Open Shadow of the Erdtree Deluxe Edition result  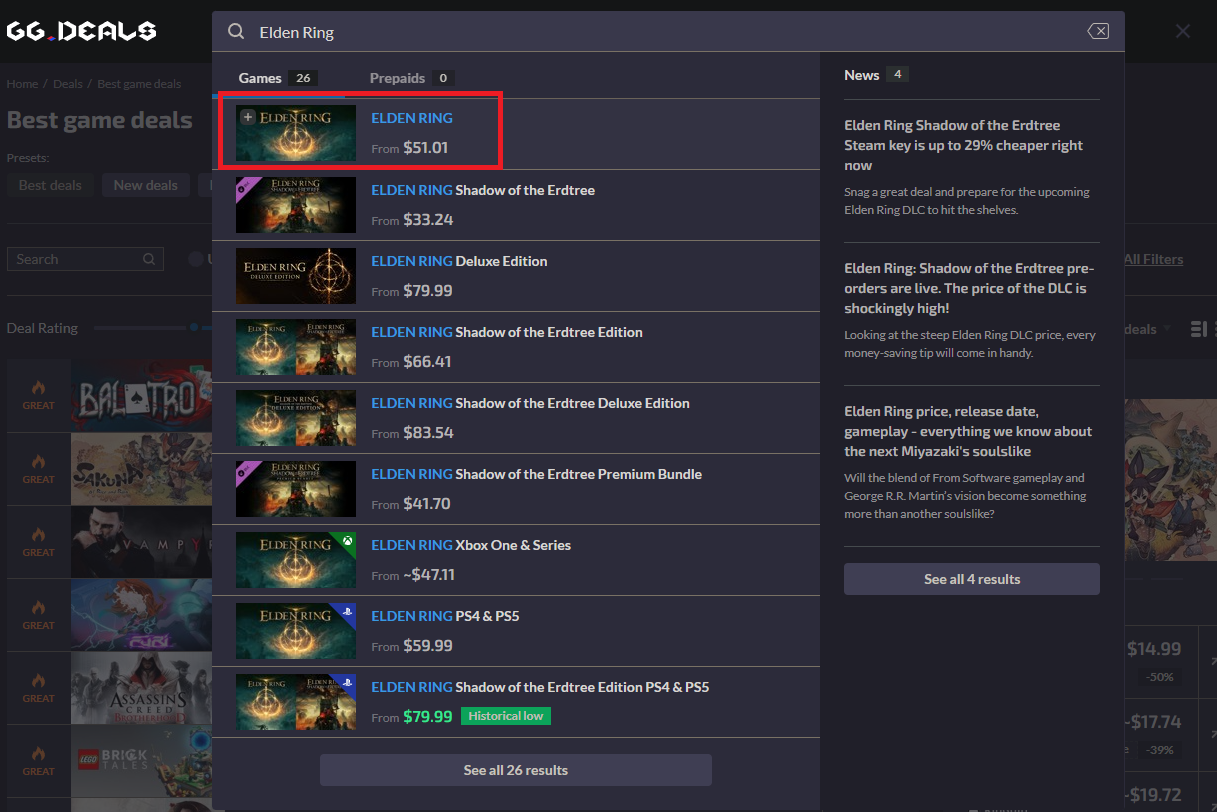point(516,418)
